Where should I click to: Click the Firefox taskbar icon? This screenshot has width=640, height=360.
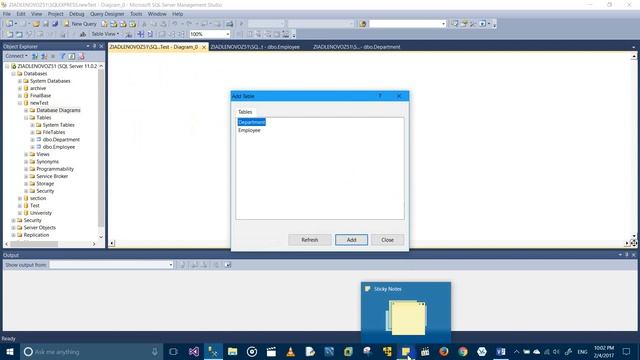tap(444, 351)
